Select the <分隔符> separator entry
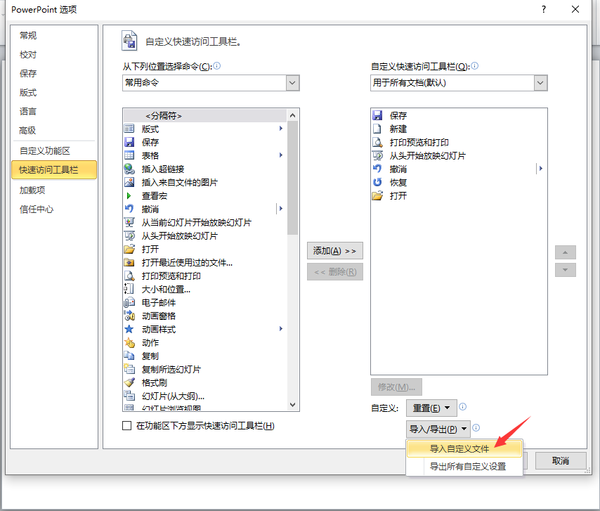 coord(205,116)
